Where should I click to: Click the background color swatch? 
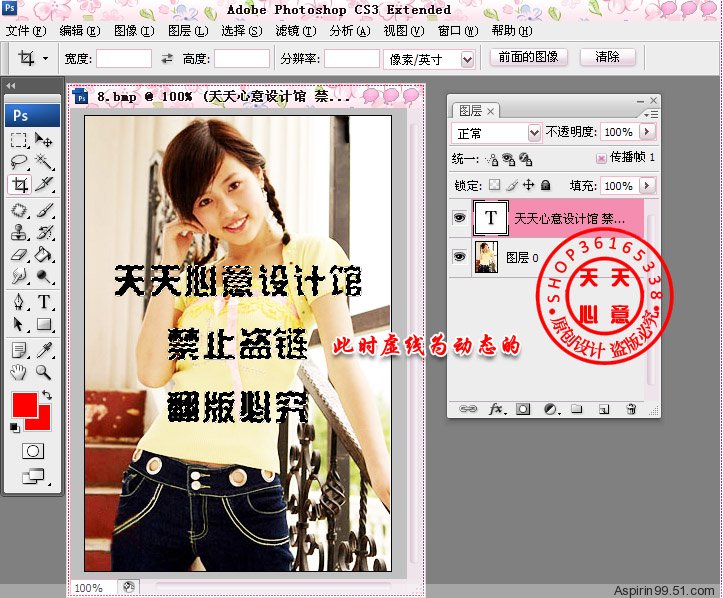43,422
